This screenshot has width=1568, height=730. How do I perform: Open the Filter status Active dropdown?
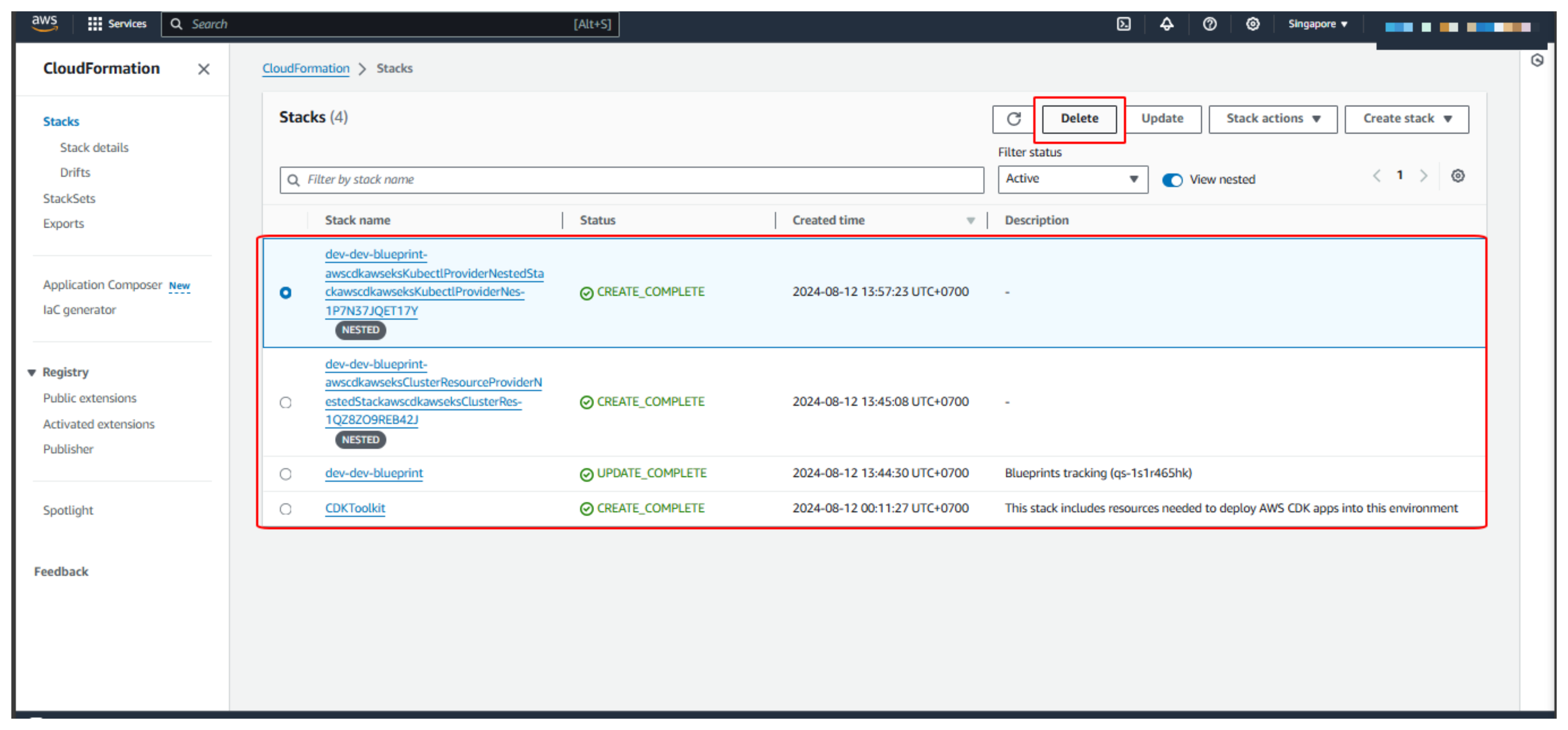1073,179
